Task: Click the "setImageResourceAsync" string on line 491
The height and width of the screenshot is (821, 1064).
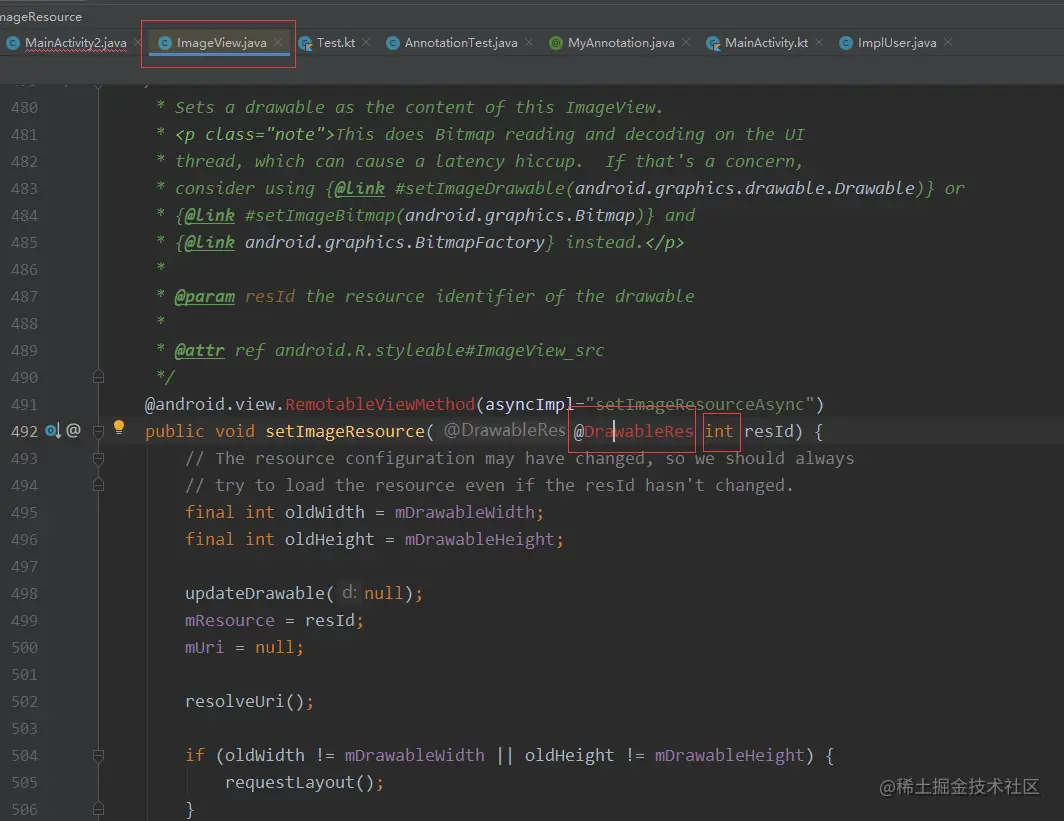Action: tap(699, 404)
